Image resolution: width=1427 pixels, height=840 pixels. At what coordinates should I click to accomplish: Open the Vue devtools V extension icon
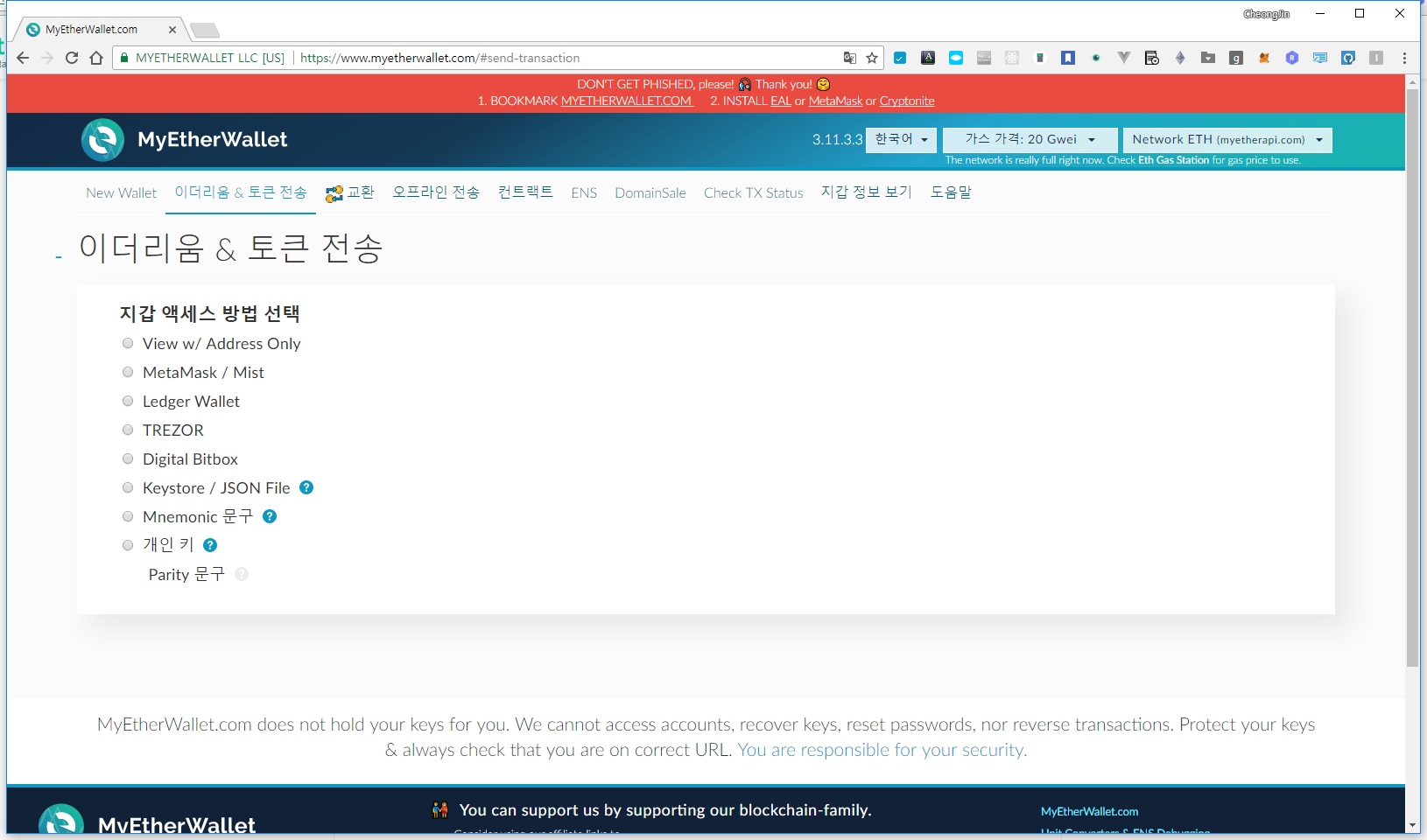[1124, 58]
